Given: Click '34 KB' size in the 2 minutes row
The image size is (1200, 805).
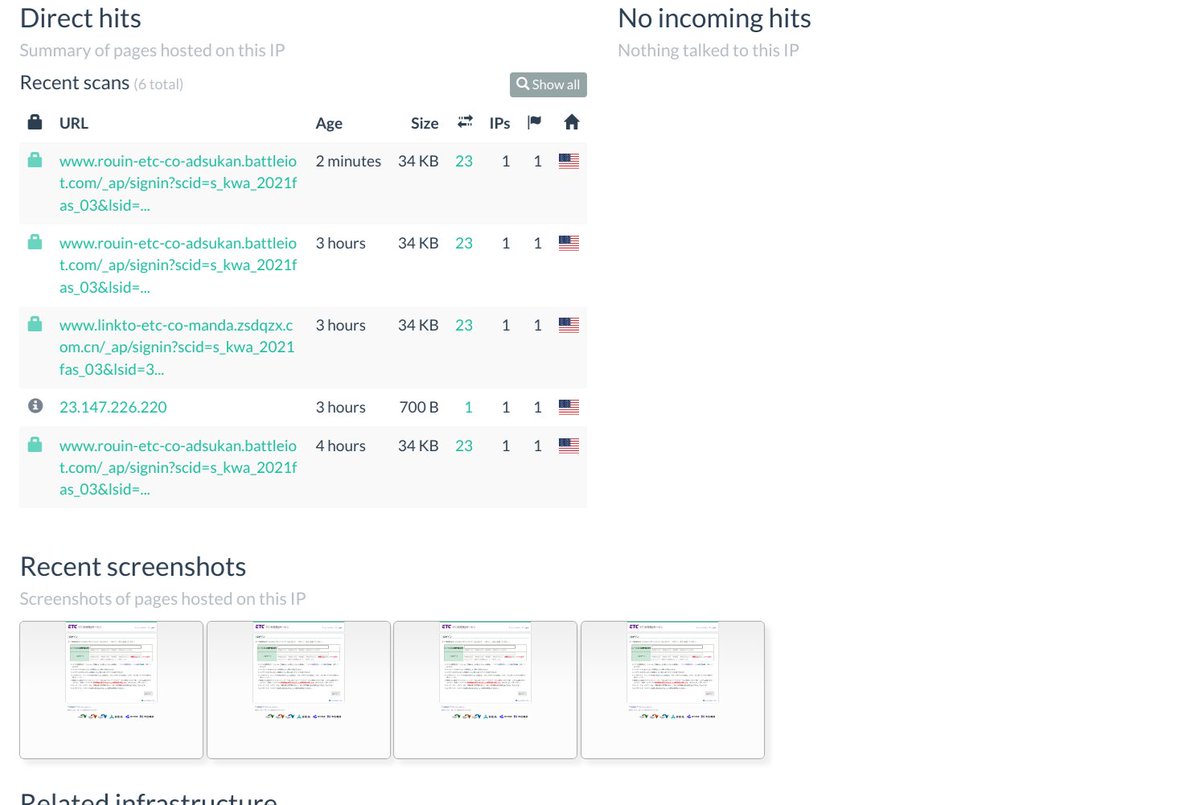Looking at the screenshot, I should pyautogui.click(x=418, y=161).
